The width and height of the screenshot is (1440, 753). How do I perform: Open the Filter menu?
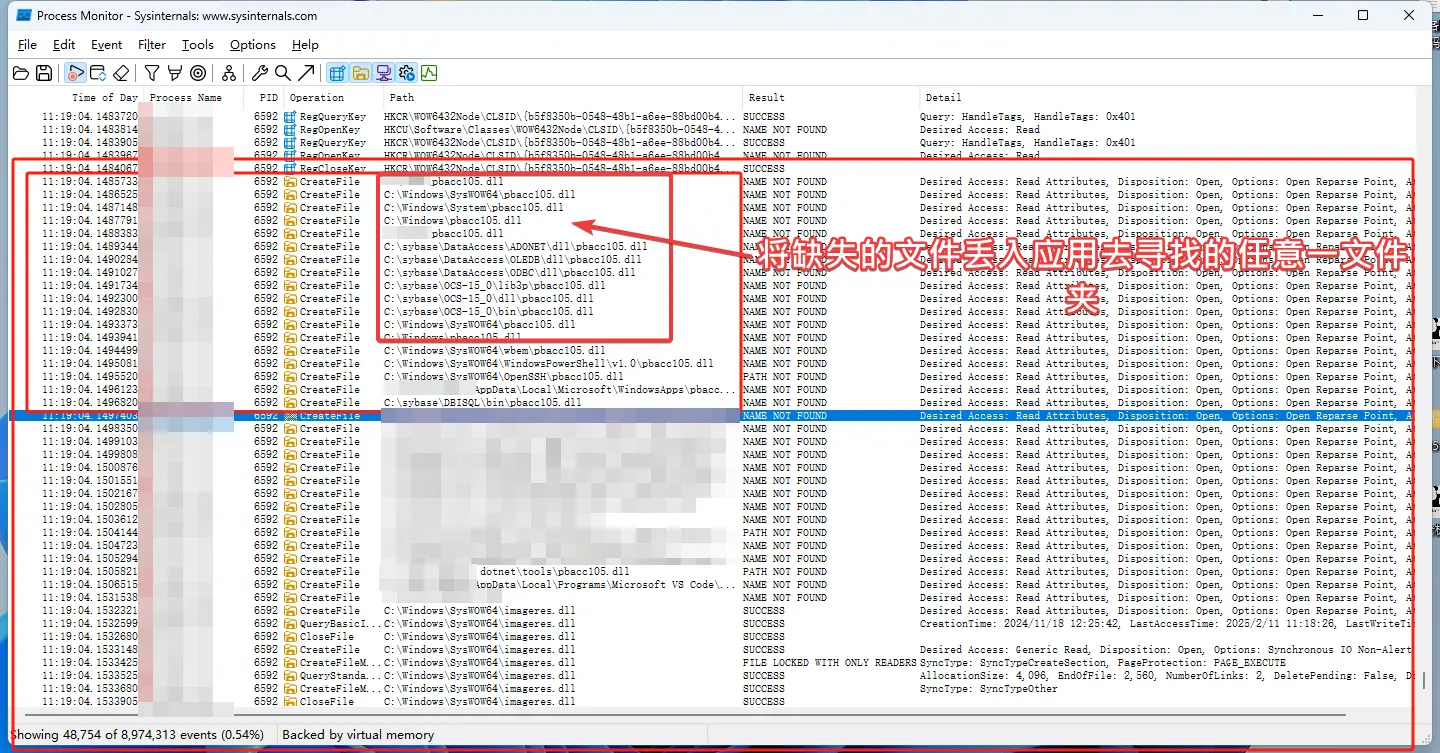[x=152, y=45]
